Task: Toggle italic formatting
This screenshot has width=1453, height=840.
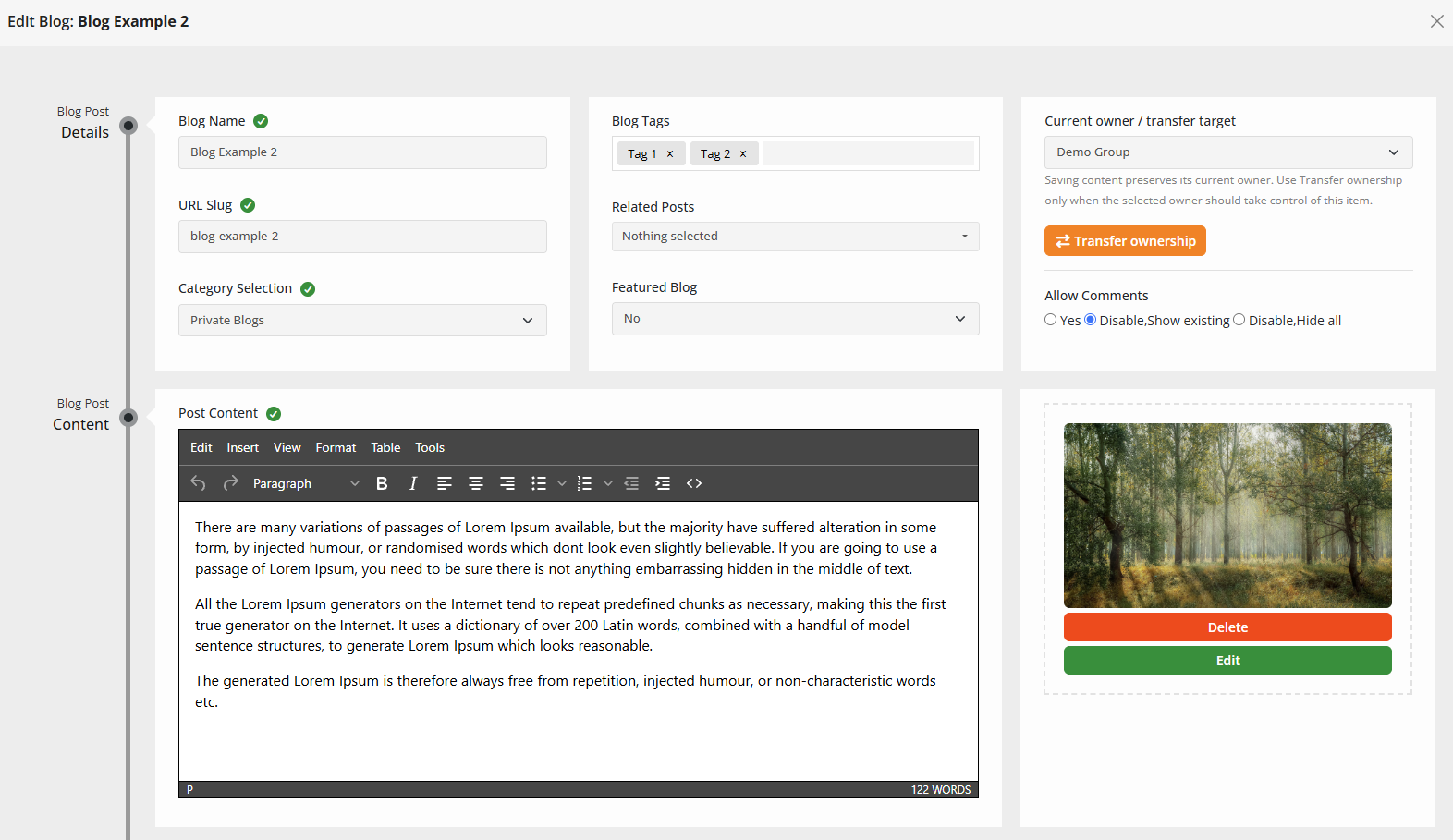Action: (413, 483)
